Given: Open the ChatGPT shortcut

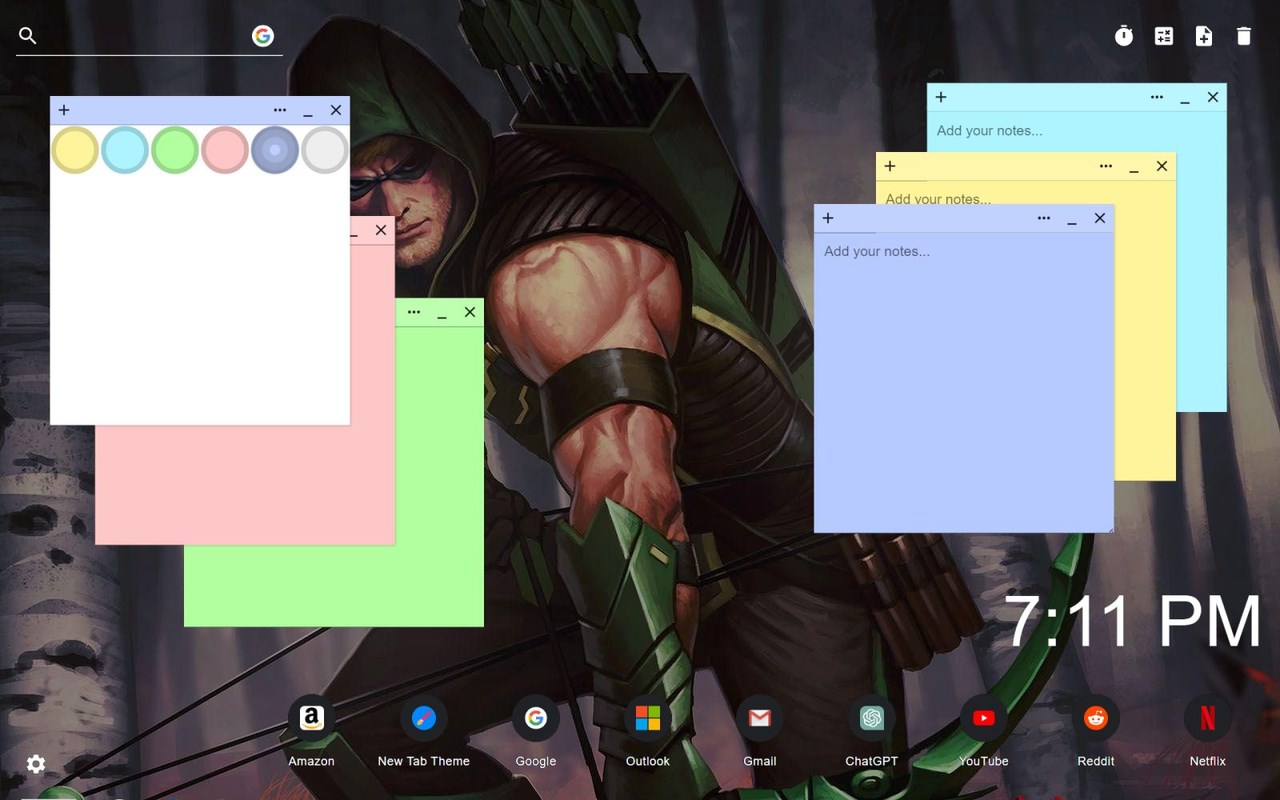Looking at the screenshot, I should [x=872, y=718].
